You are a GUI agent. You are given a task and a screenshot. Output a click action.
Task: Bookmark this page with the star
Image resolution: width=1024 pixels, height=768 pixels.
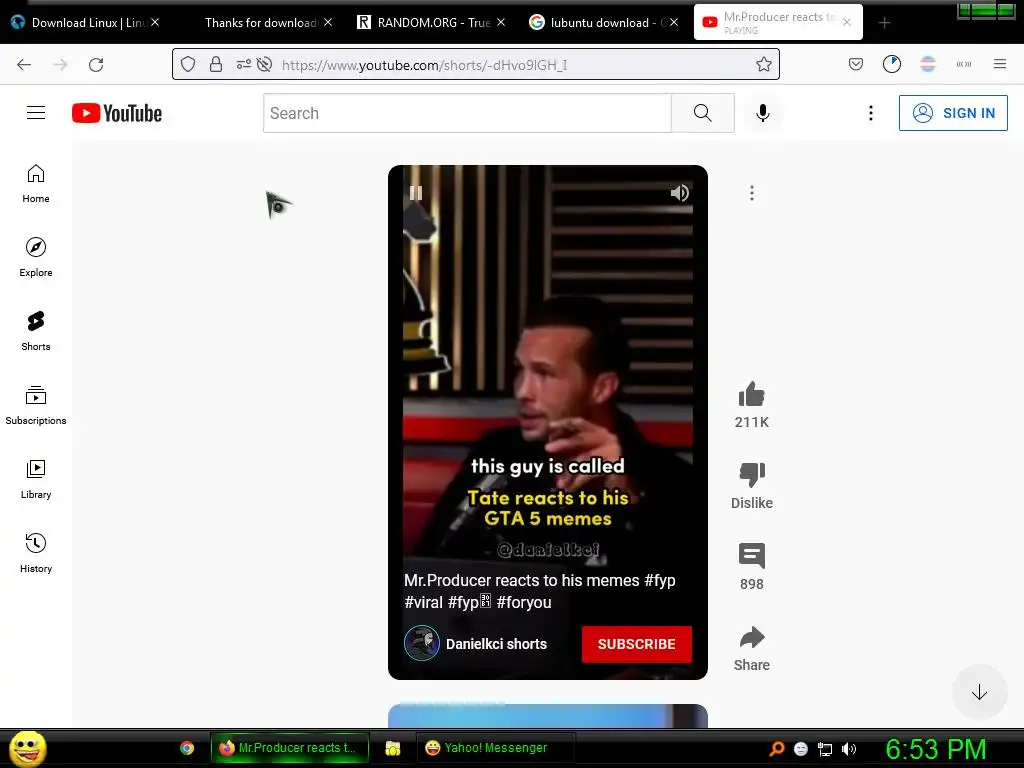pos(763,64)
